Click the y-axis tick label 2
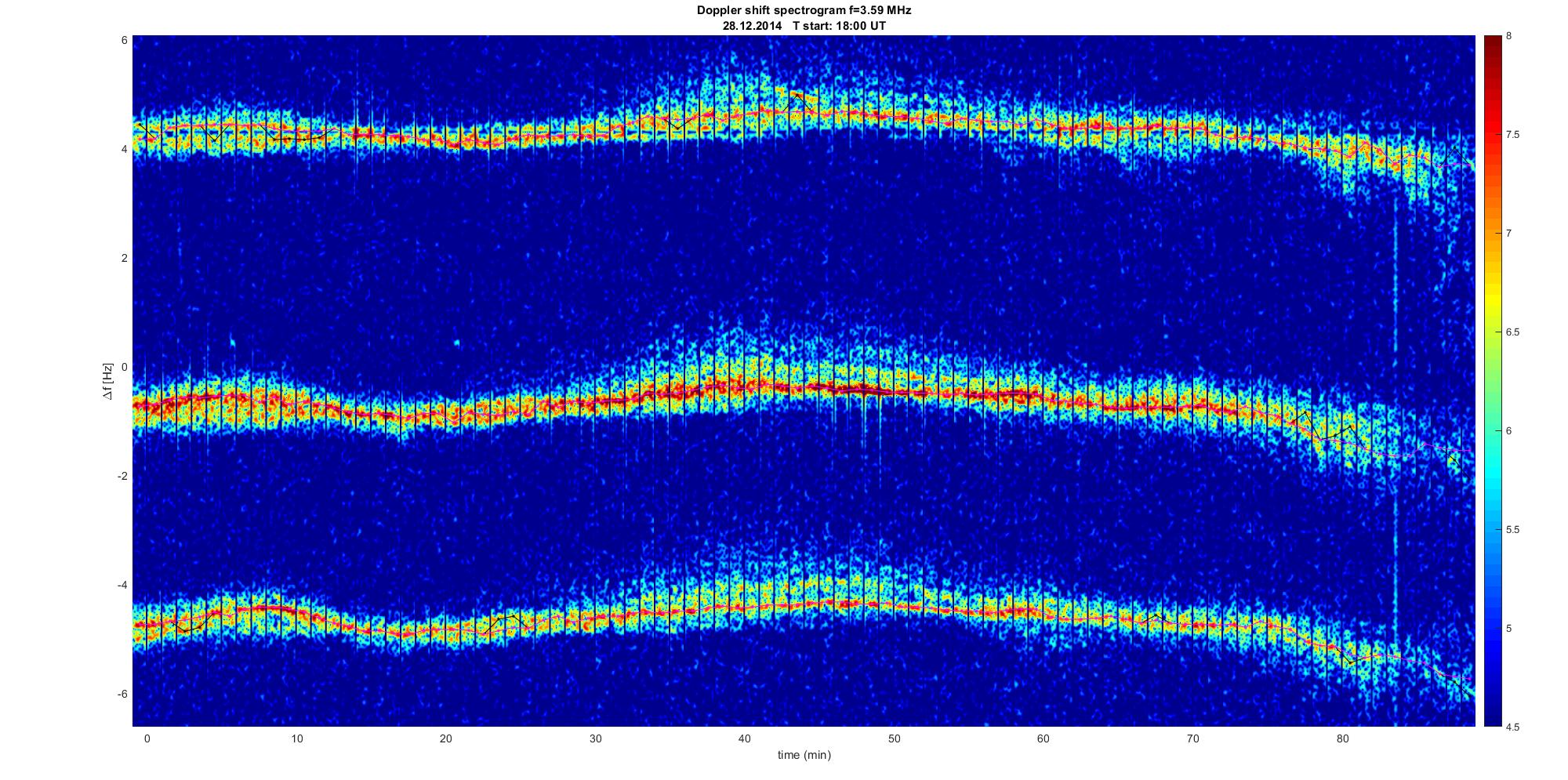The image size is (1568, 780). click(124, 258)
